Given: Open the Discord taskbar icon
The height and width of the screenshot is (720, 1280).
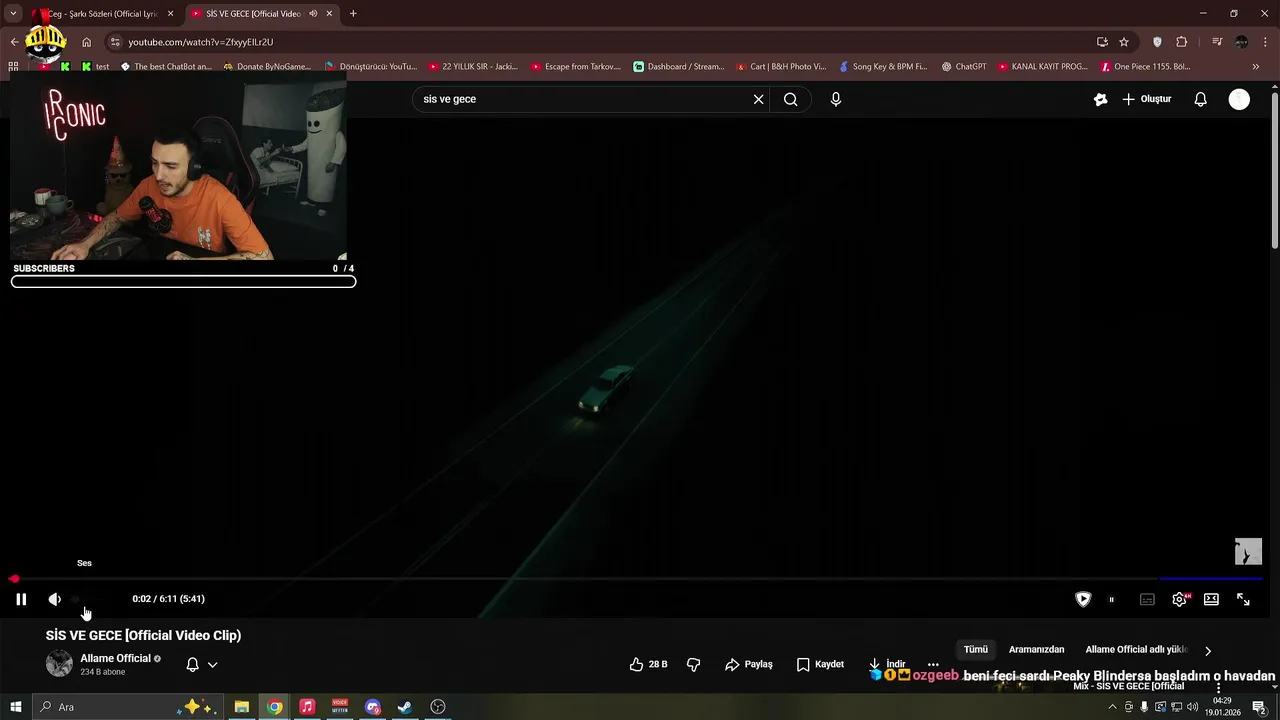Looking at the screenshot, I should [373, 707].
